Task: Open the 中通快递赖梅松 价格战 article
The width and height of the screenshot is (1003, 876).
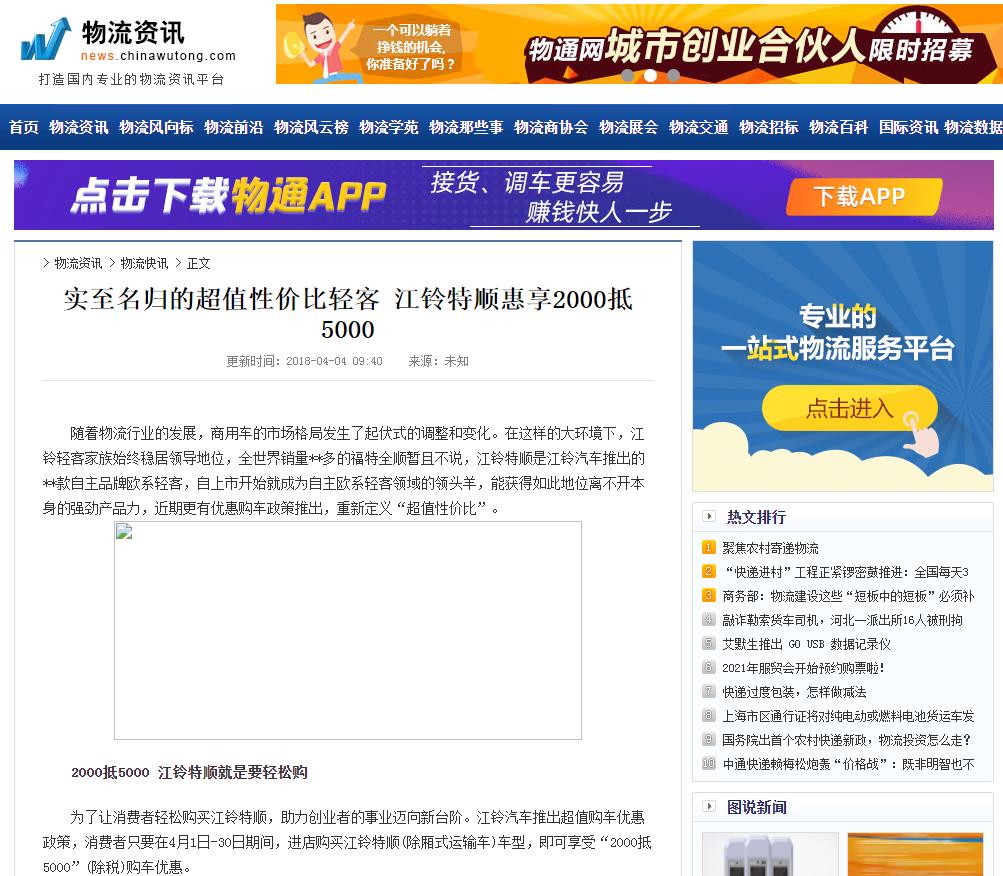Action: point(848,764)
